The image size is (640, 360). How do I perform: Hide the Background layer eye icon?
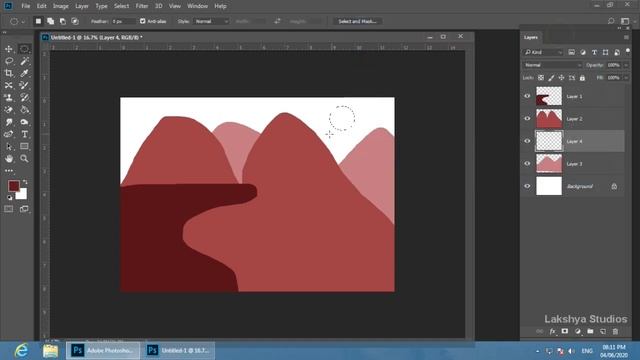(527, 186)
